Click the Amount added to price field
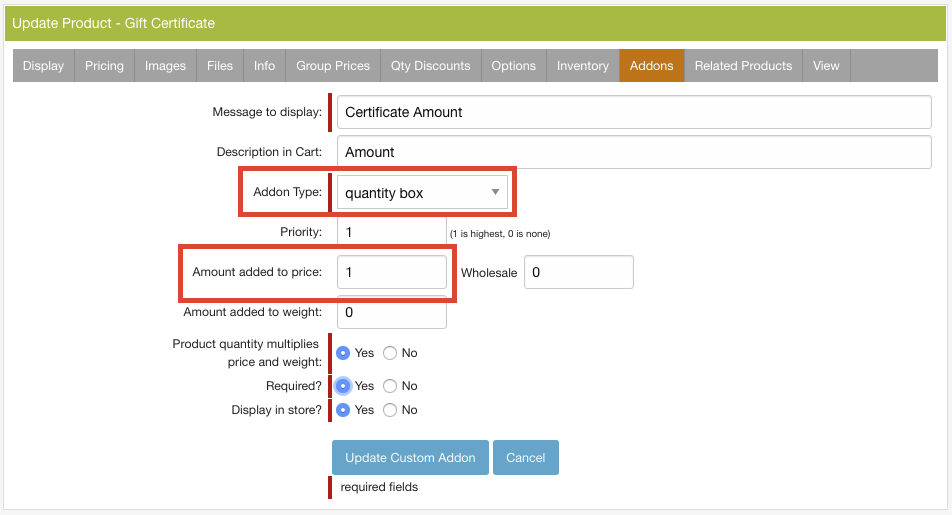The height and width of the screenshot is (515, 952). pos(392,272)
